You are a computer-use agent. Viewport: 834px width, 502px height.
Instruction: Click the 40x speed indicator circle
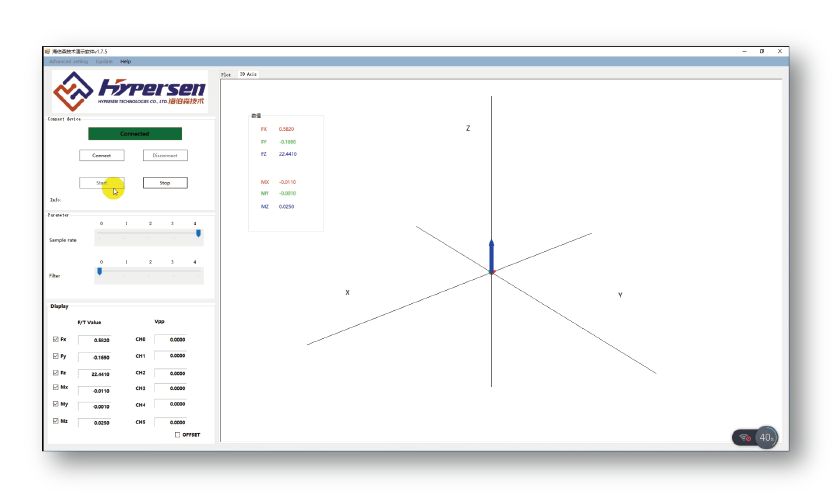[767, 437]
